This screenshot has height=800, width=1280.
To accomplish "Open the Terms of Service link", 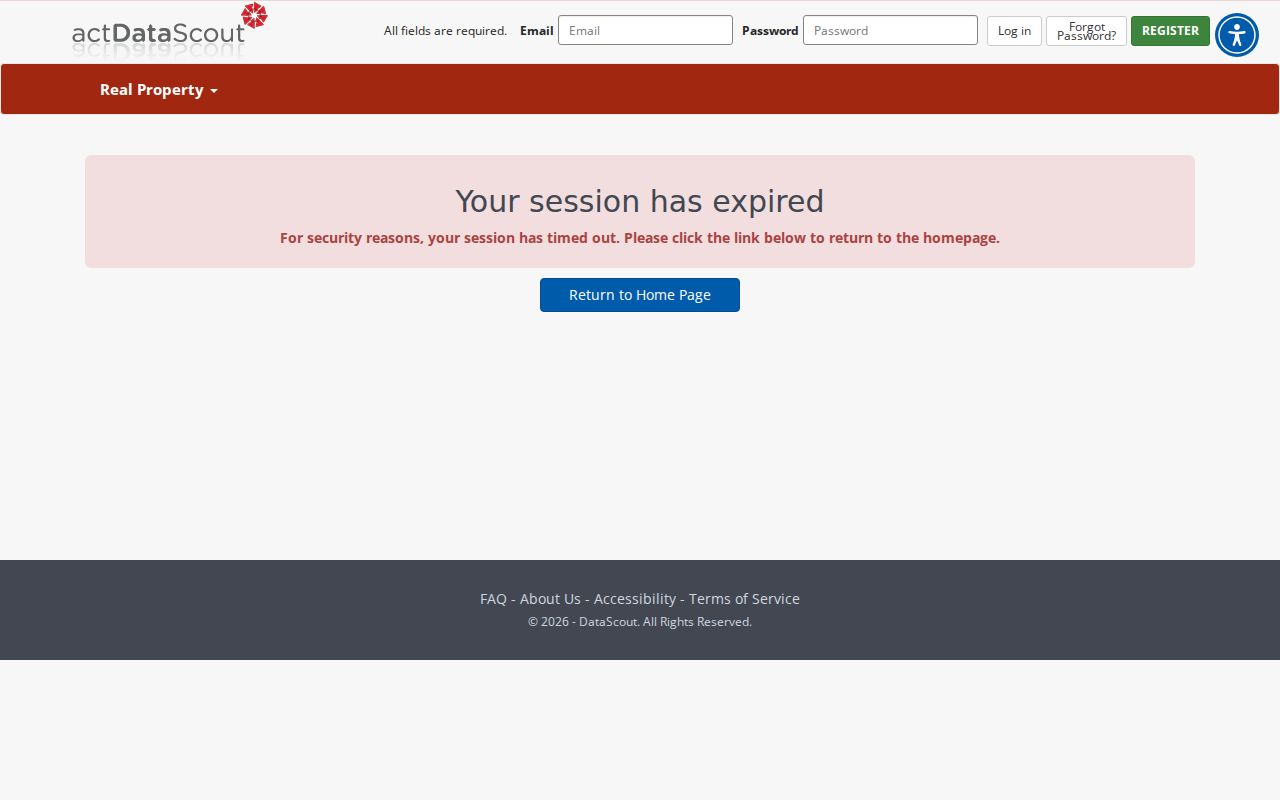I will coord(744,599).
